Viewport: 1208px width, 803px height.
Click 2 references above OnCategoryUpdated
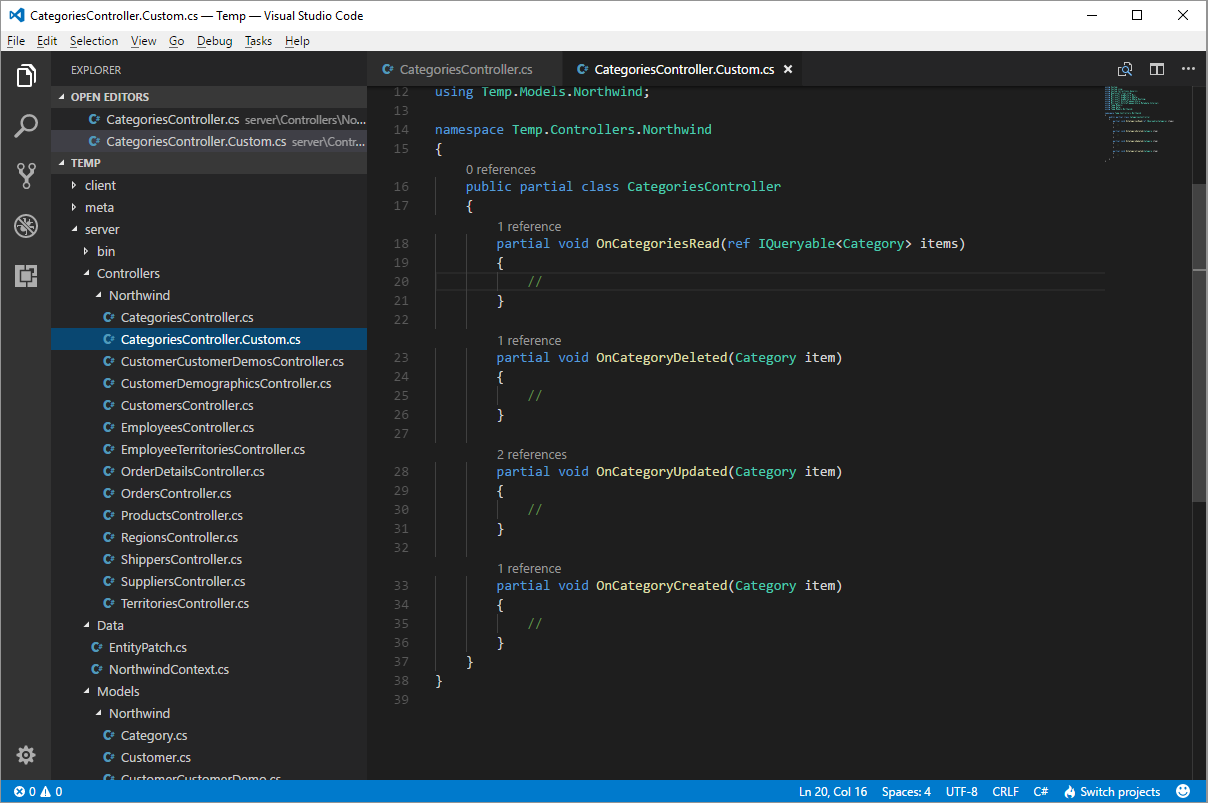pos(532,454)
